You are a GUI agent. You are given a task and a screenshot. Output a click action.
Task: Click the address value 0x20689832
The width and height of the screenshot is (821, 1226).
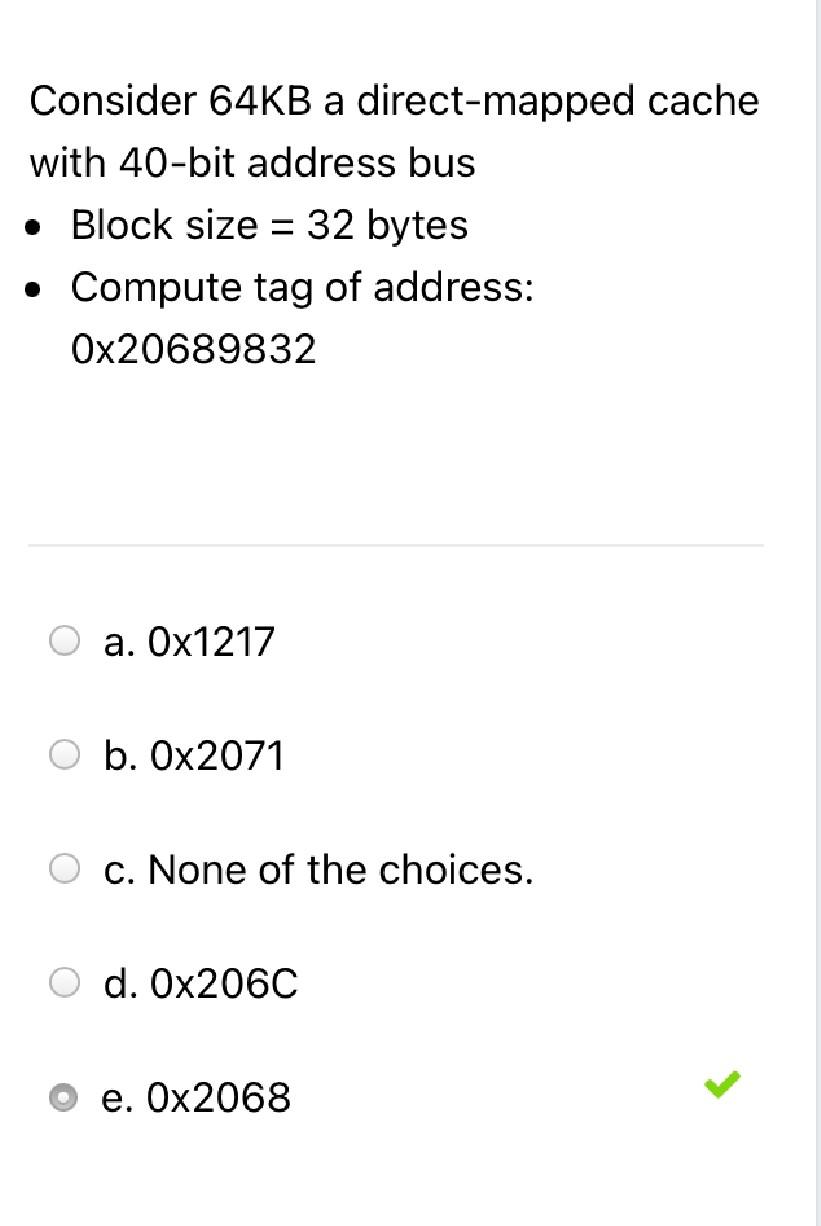(194, 349)
